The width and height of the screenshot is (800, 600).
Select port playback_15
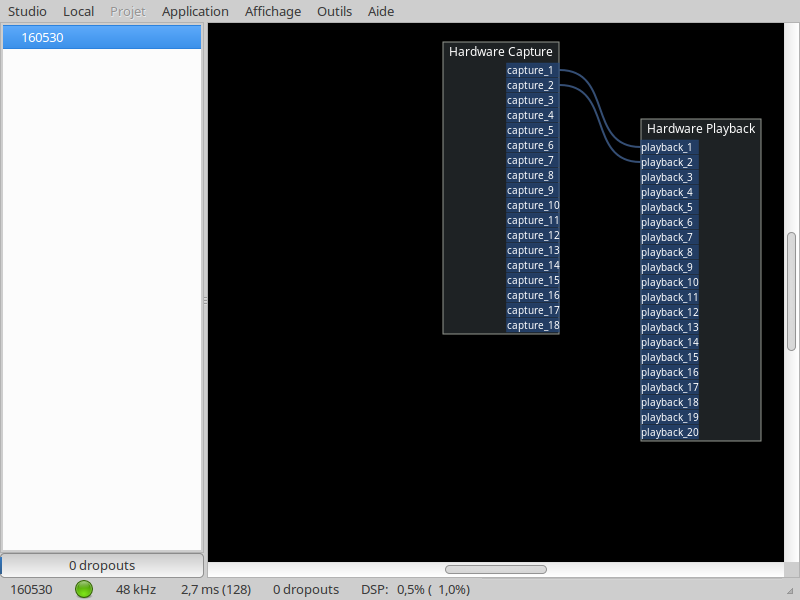tap(669, 358)
